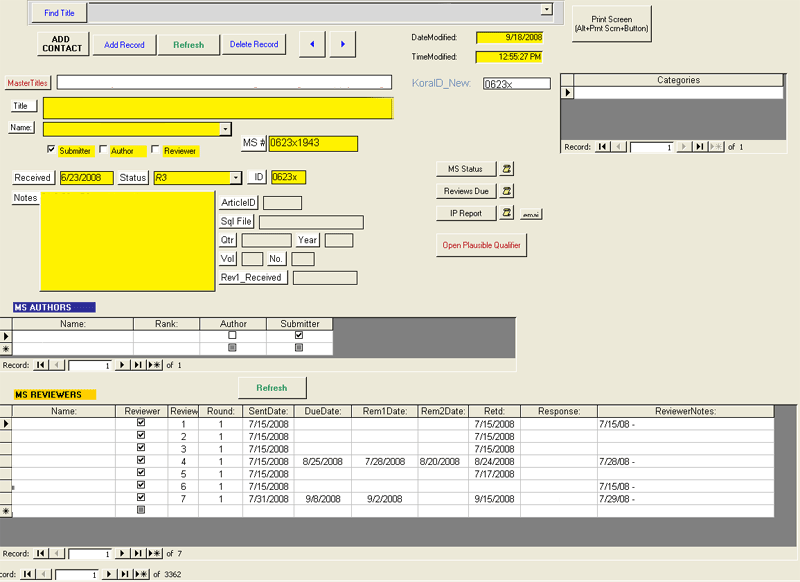Create new record in MS Authors navigator

[x=155, y=365]
